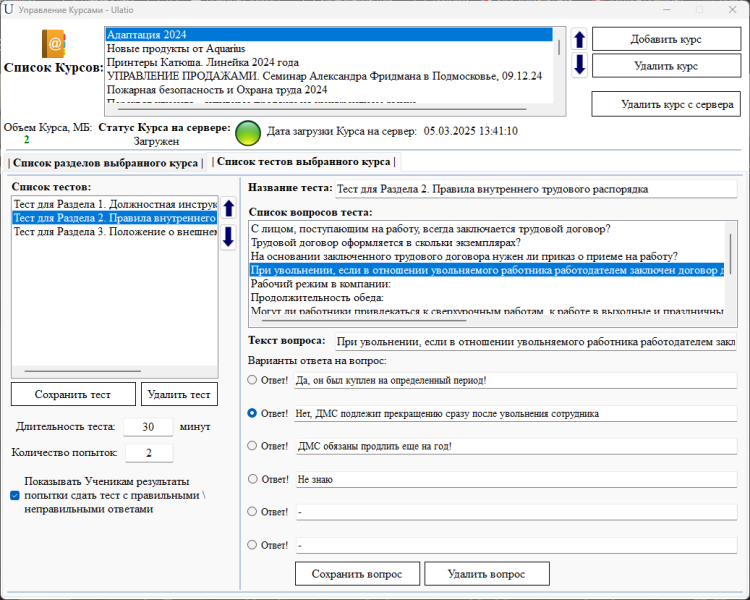Select answer 'Да, он был куплен на определенный период!'

click(x=252, y=380)
